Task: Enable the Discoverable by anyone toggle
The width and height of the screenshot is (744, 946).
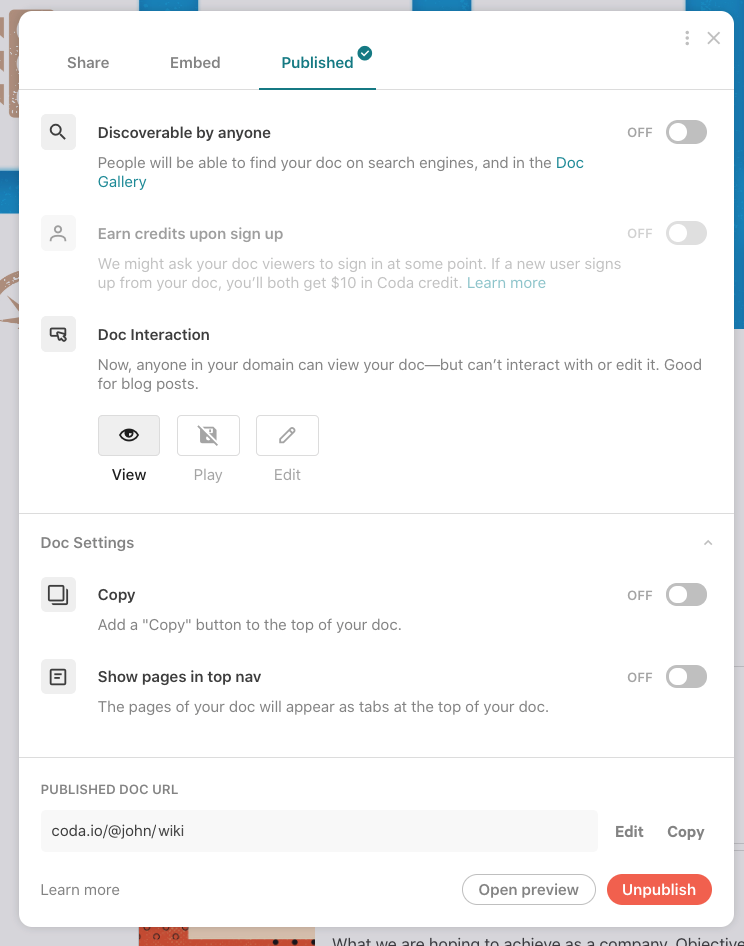Action: [x=686, y=132]
